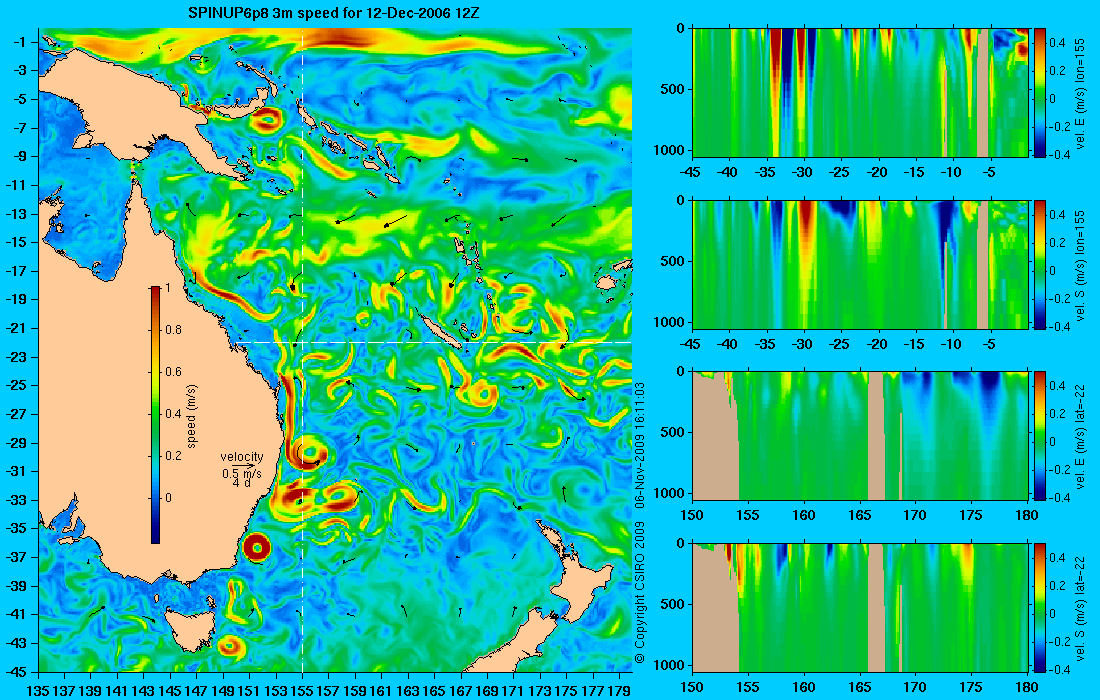This screenshot has height=700, width=1100.
Task: Click the map longitude tick label "167"
Action: click(x=461, y=691)
